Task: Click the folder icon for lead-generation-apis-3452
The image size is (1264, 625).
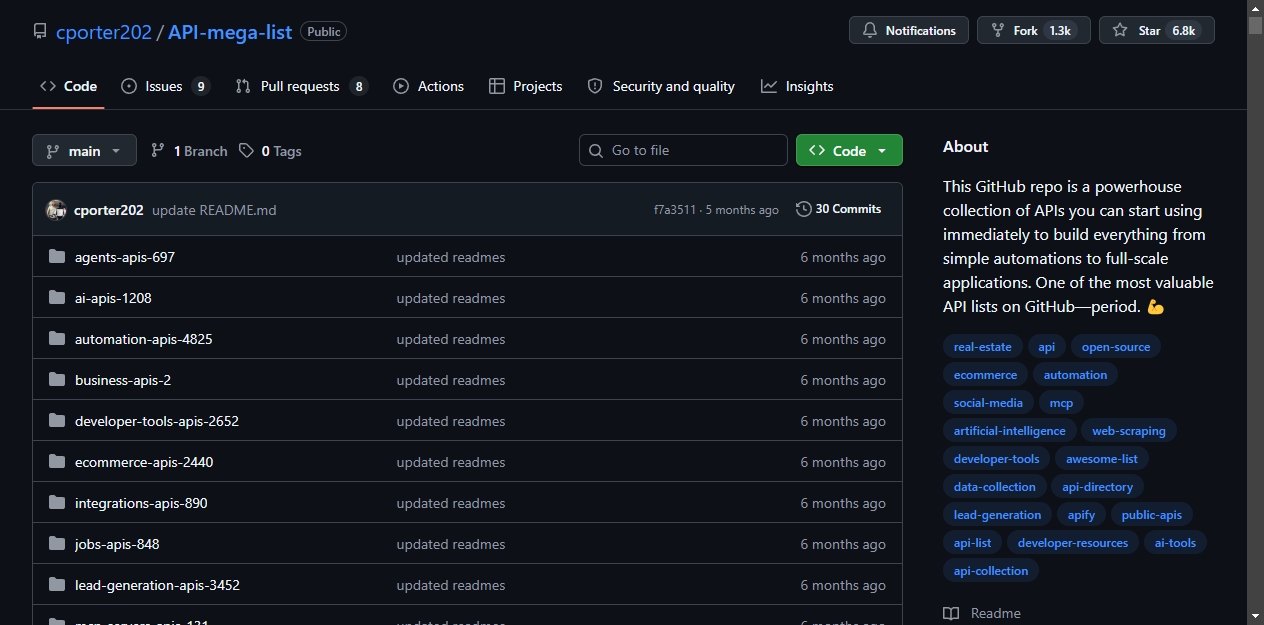Action: coord(57,585)
